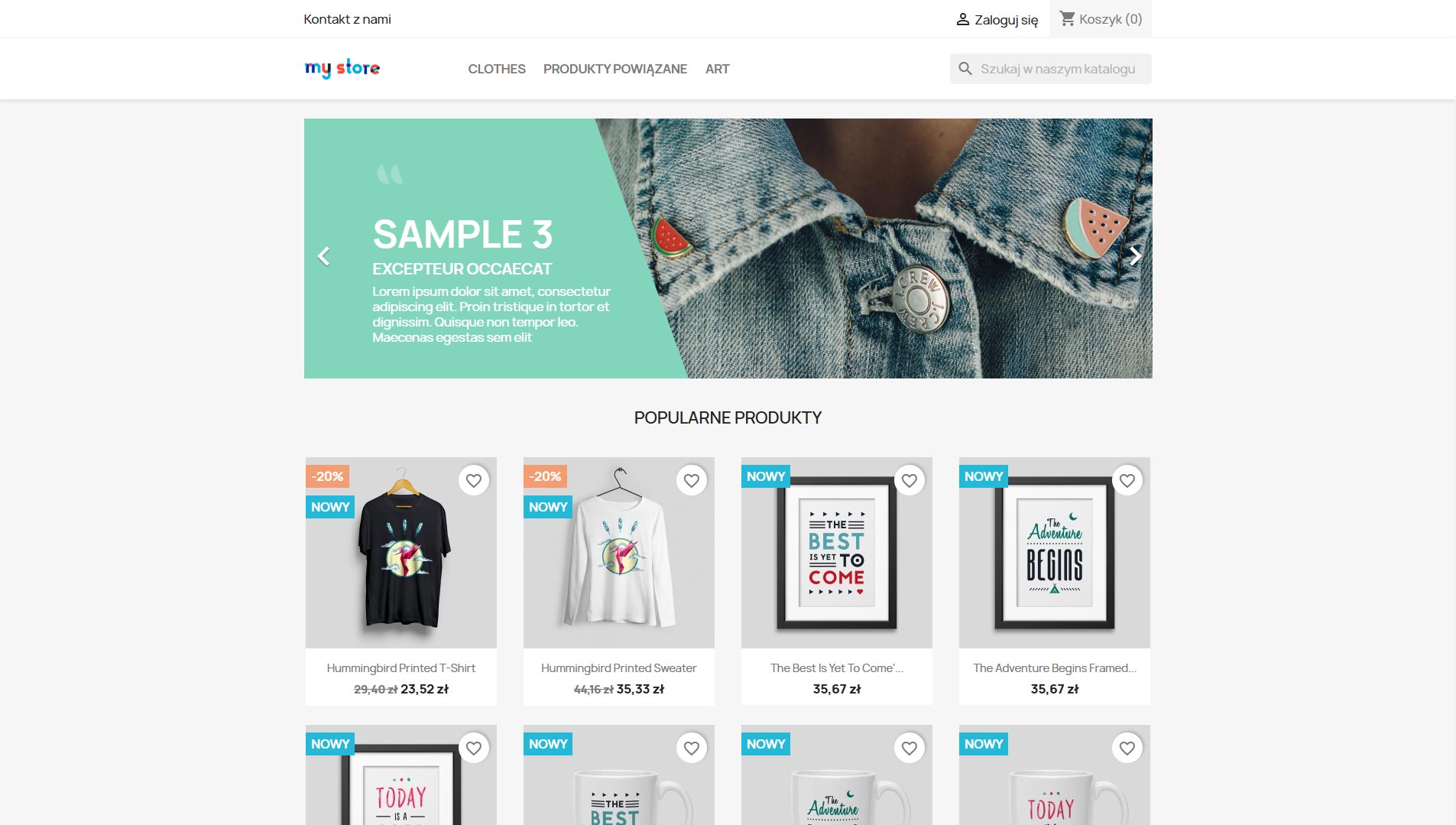Add Adventure Begins framed poster to wishlist
1456x825 pixels.
coord(1127,480)
